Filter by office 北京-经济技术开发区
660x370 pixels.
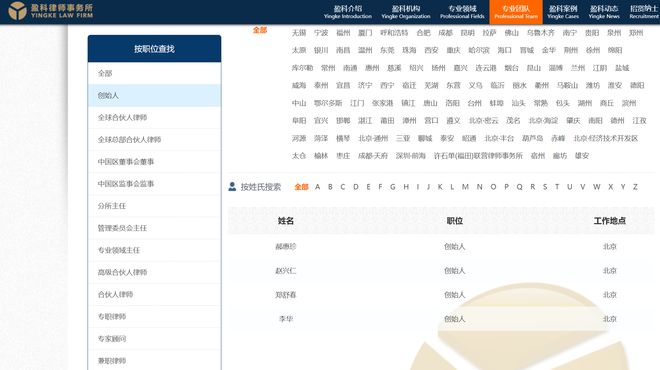pyautogui.click(x=606, y=138)
